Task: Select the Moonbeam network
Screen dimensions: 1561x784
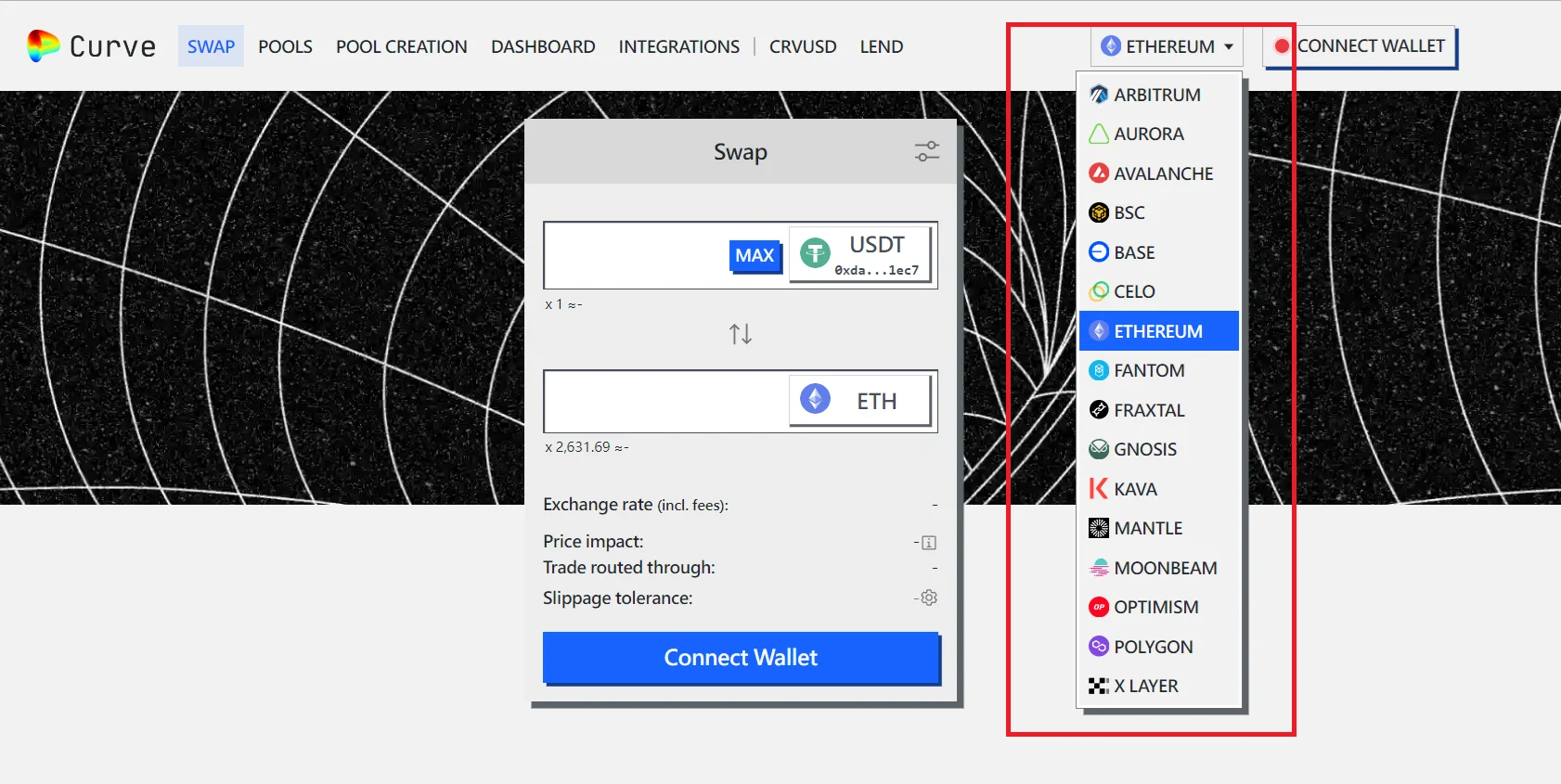Action: tap(1159, 568)
